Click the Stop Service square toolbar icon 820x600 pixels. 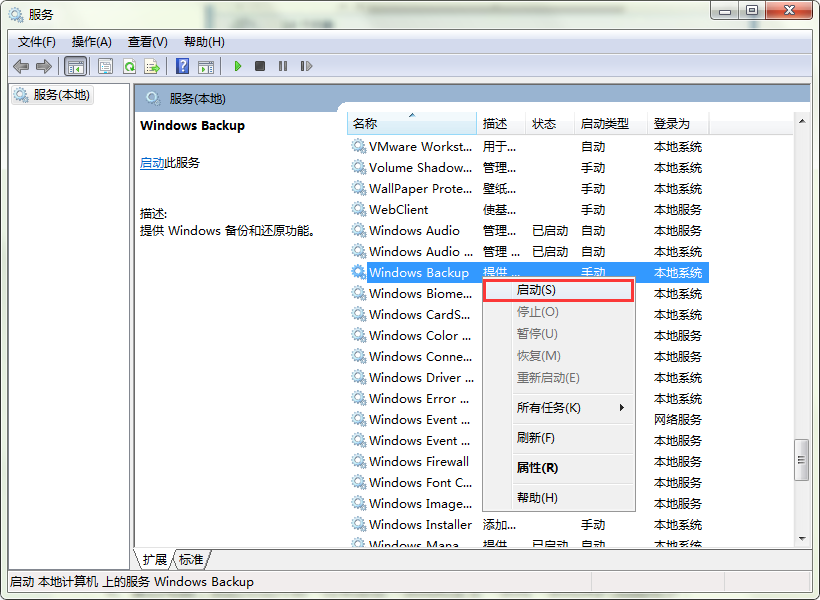tap(260, 66)
